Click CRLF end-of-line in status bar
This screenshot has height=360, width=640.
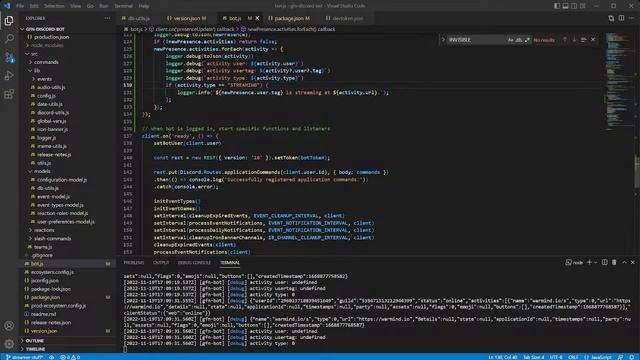(x=573, y=357)
